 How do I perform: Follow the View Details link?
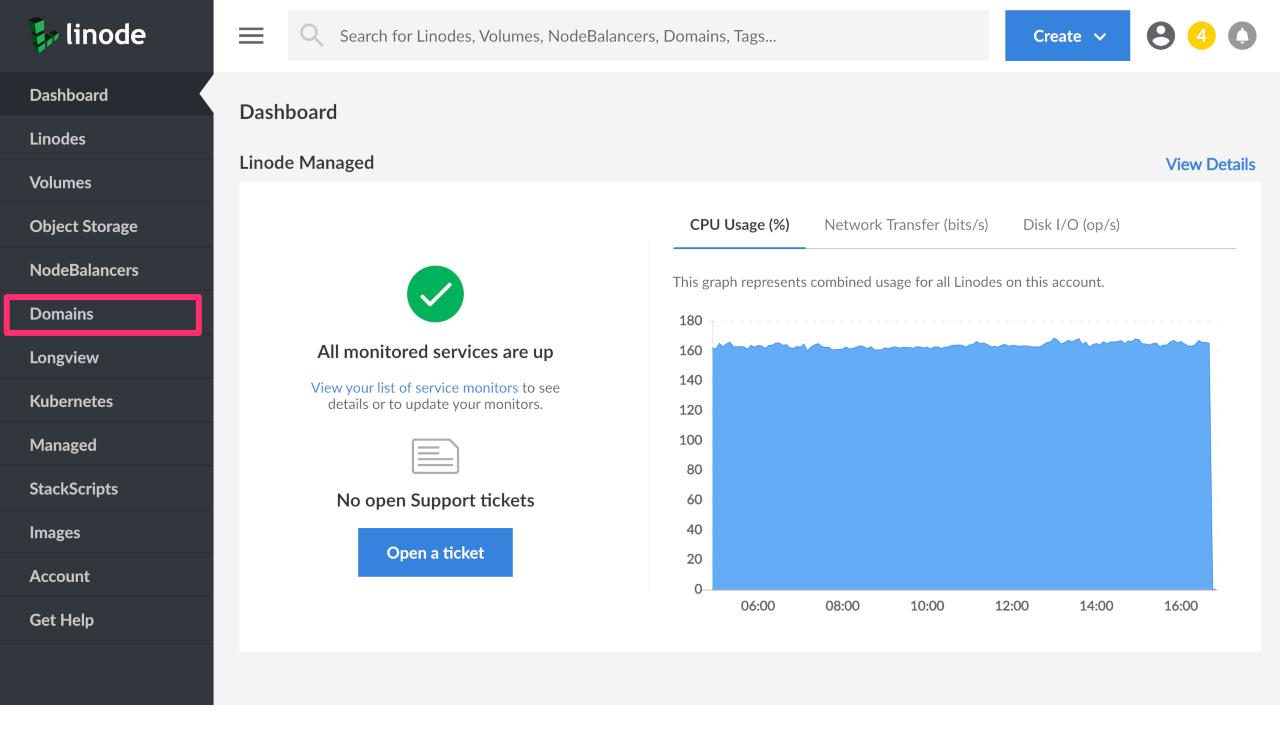[x=1210, y=164]
